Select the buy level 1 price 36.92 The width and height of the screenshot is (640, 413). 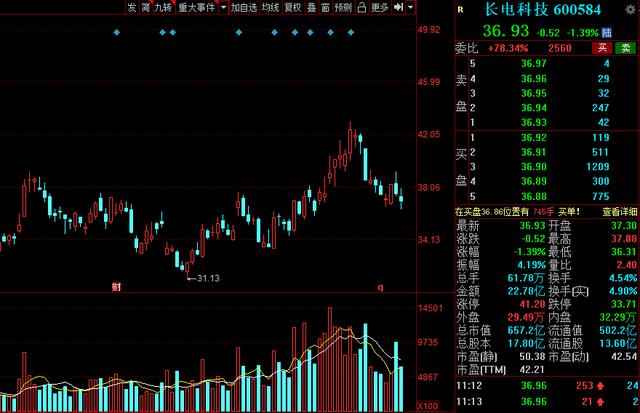click(x=533, y=138)
